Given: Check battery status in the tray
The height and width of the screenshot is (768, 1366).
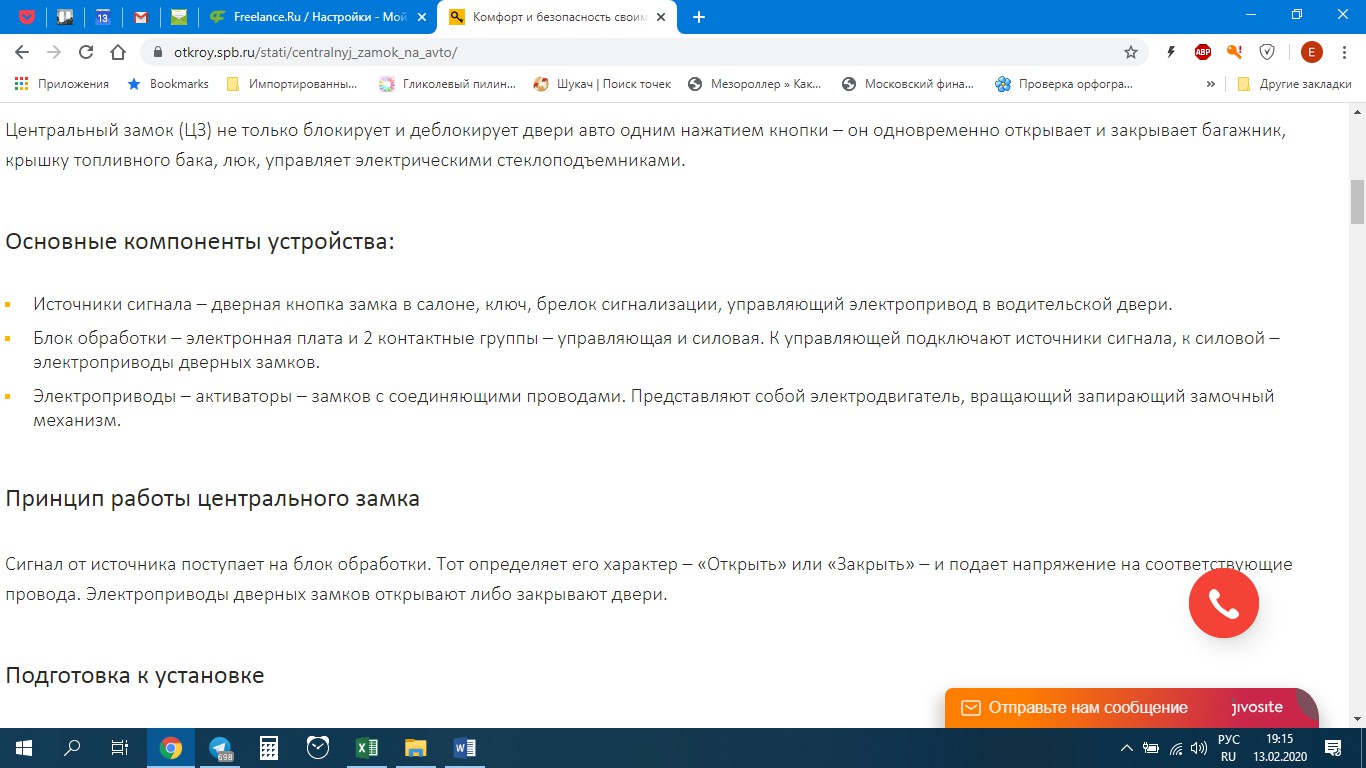Looking at the screenshot, I should [x=1151, y=748].
